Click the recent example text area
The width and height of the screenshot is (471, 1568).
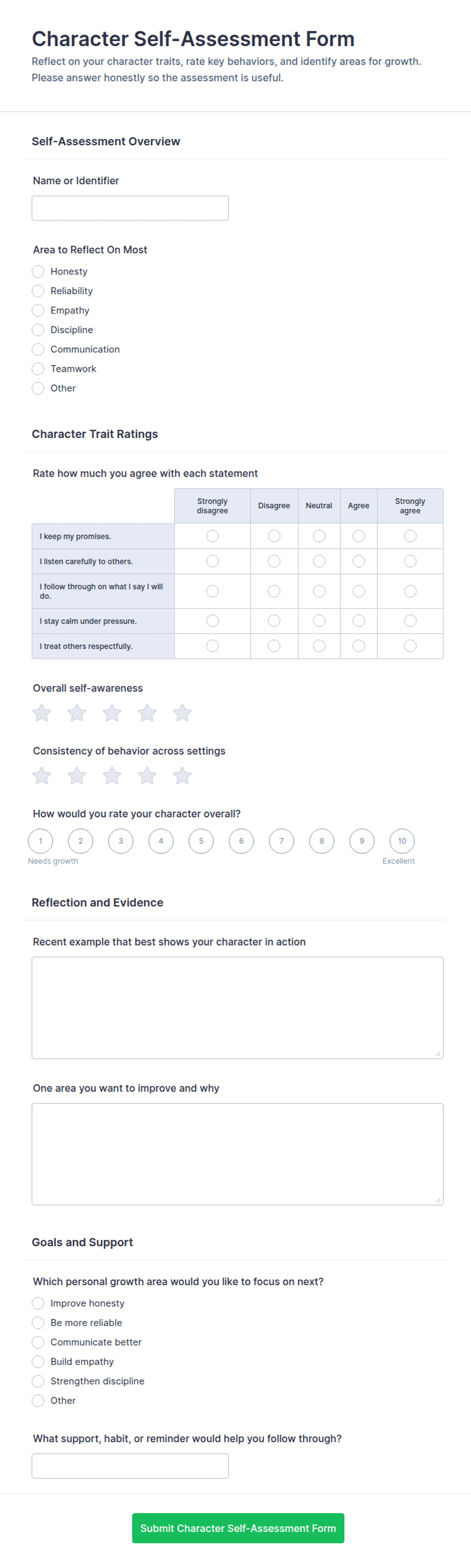238,1008
